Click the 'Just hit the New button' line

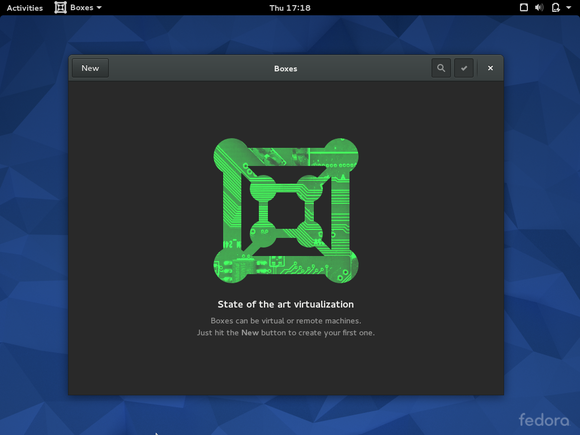(286, 333)
